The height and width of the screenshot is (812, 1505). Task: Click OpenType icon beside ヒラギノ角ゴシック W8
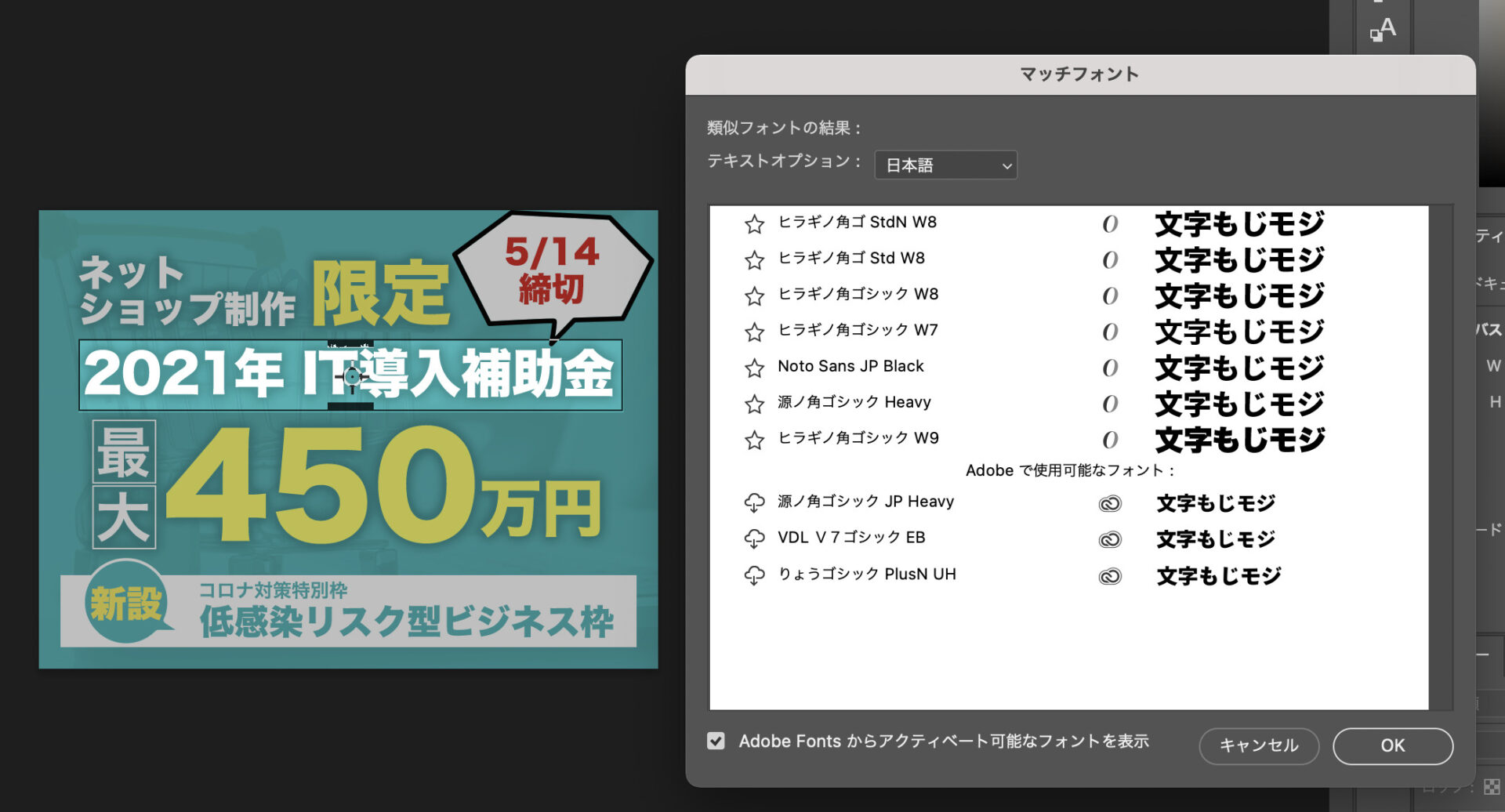(1110, 296)
